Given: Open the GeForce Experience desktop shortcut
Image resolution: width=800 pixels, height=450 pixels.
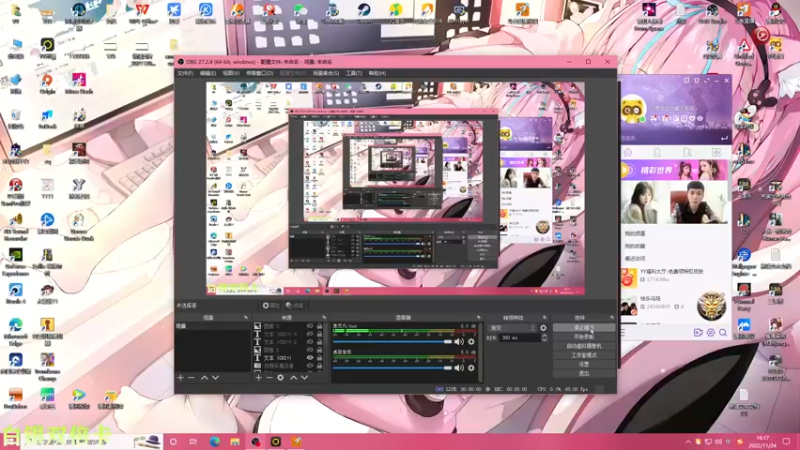Looking at the screenshot, I should click(x=15, y=262).
